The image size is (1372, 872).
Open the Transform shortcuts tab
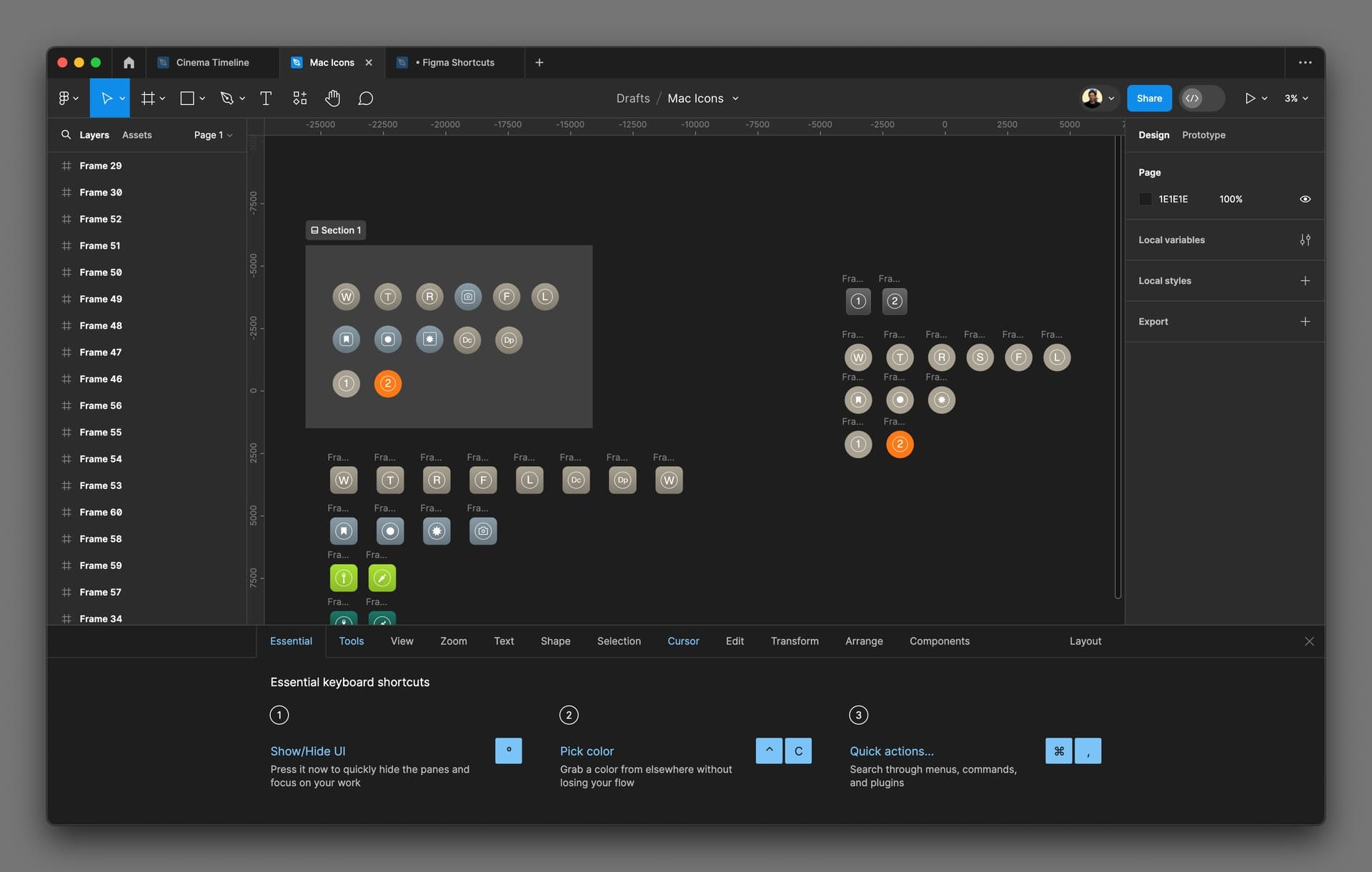tap(795, 641)
